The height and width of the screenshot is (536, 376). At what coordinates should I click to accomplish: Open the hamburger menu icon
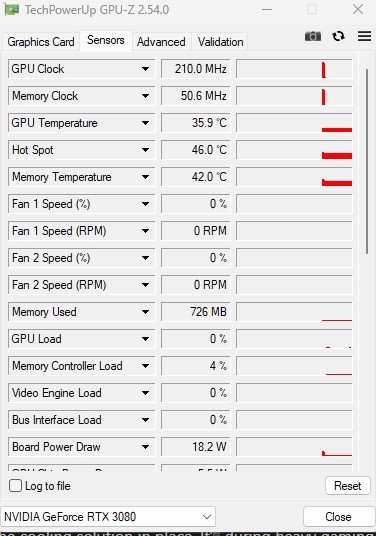pyautogui.click(x=364, y=36)
